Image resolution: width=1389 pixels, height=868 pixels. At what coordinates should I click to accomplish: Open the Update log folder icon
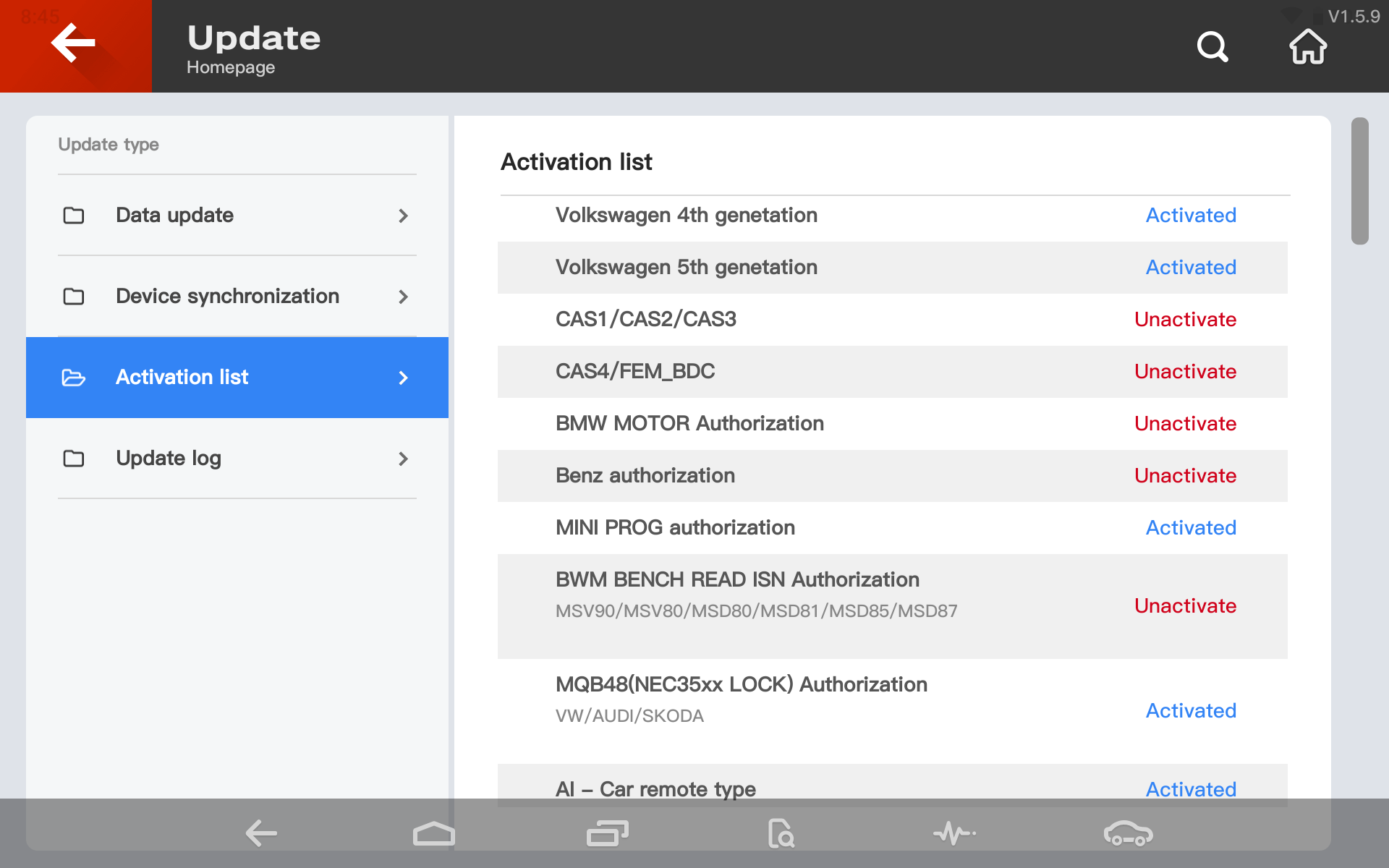tap(74, 459)
